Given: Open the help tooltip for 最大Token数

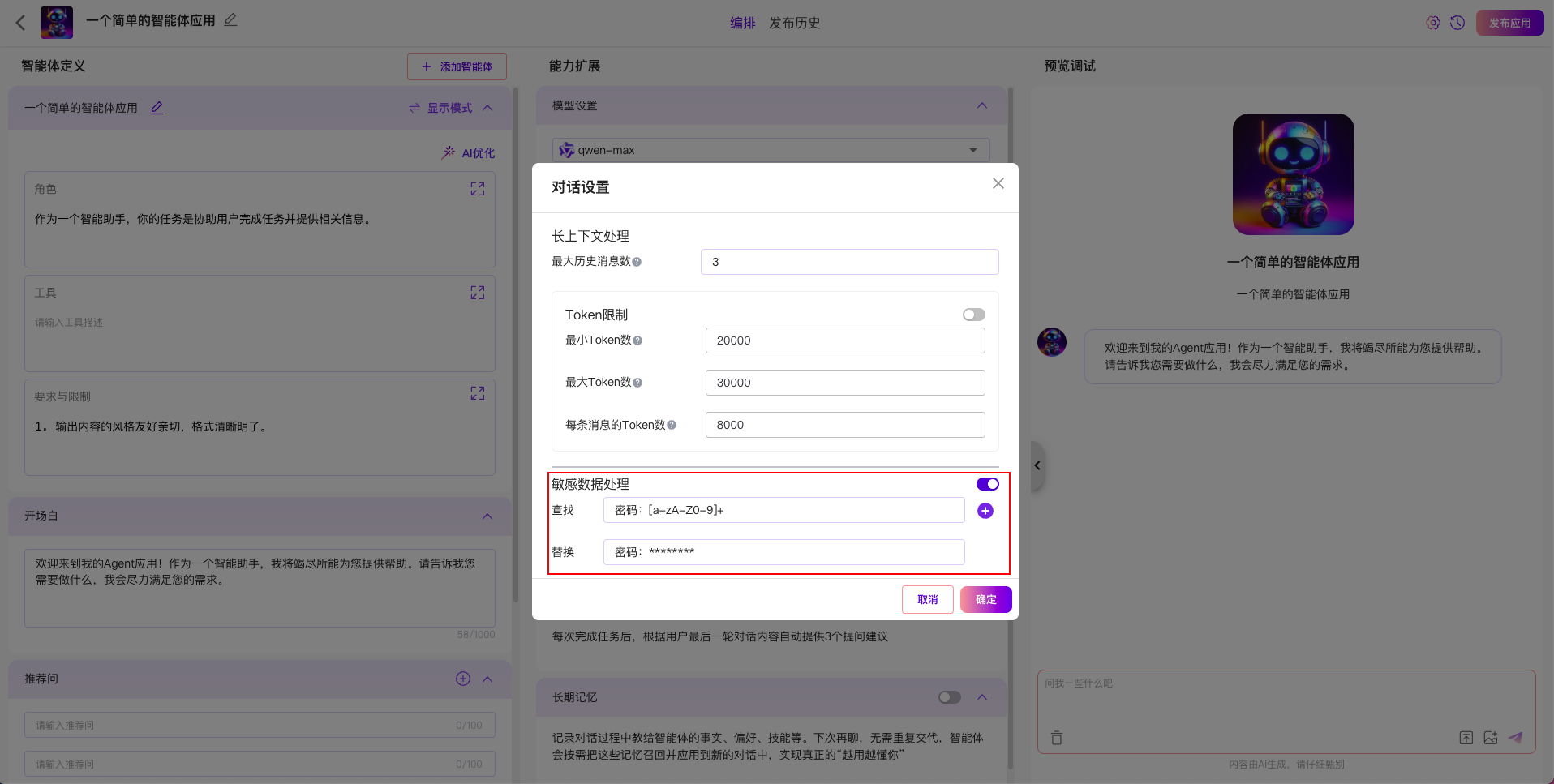Looking at the screenshot, I should [637, 383].
